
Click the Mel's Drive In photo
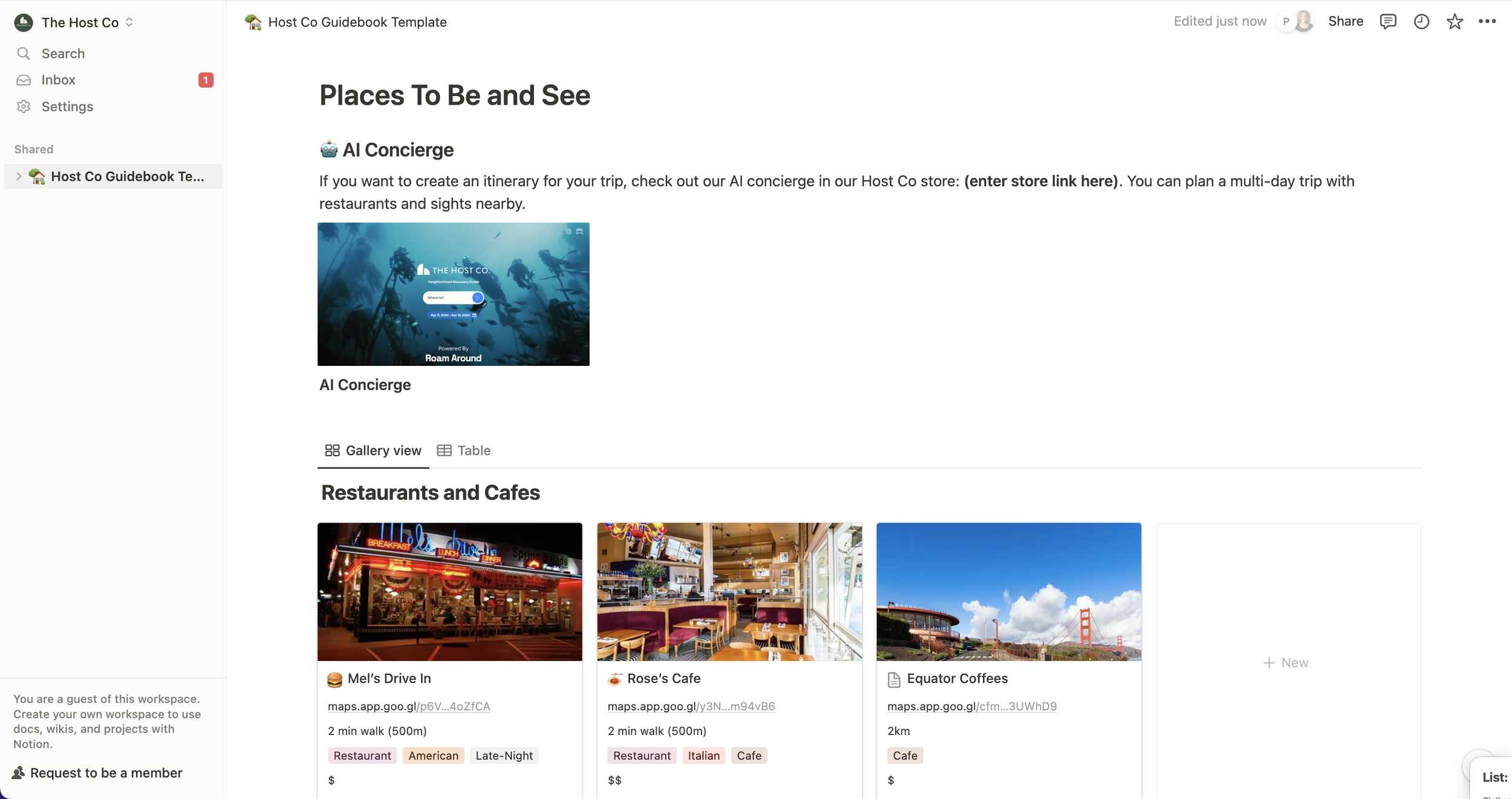click(449, 592)
